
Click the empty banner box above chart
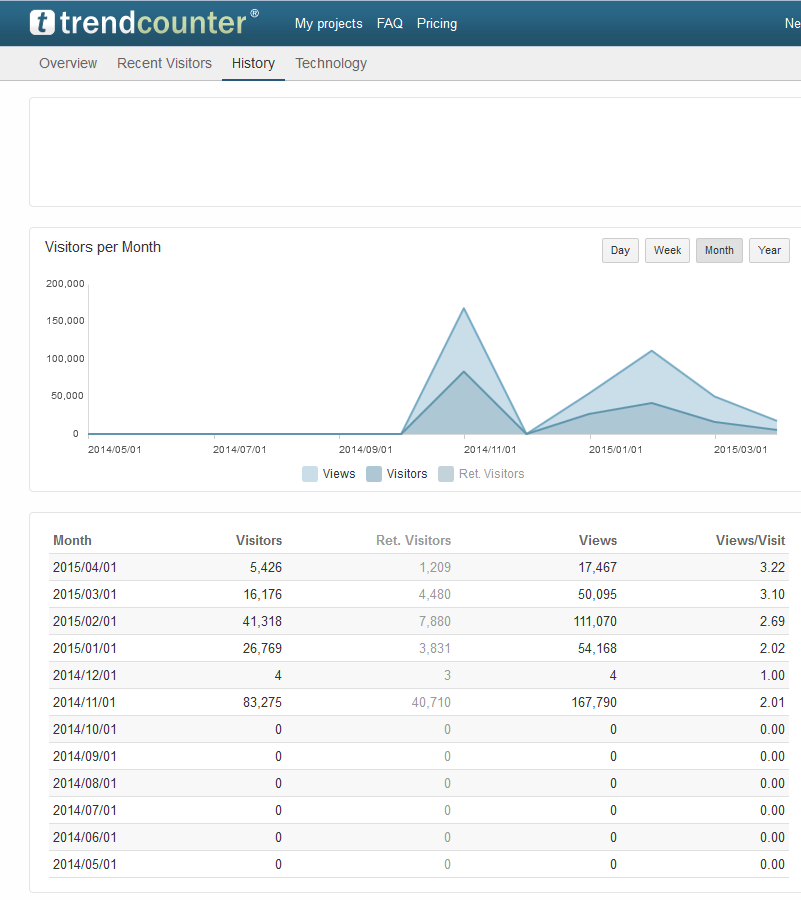[415, 152]
